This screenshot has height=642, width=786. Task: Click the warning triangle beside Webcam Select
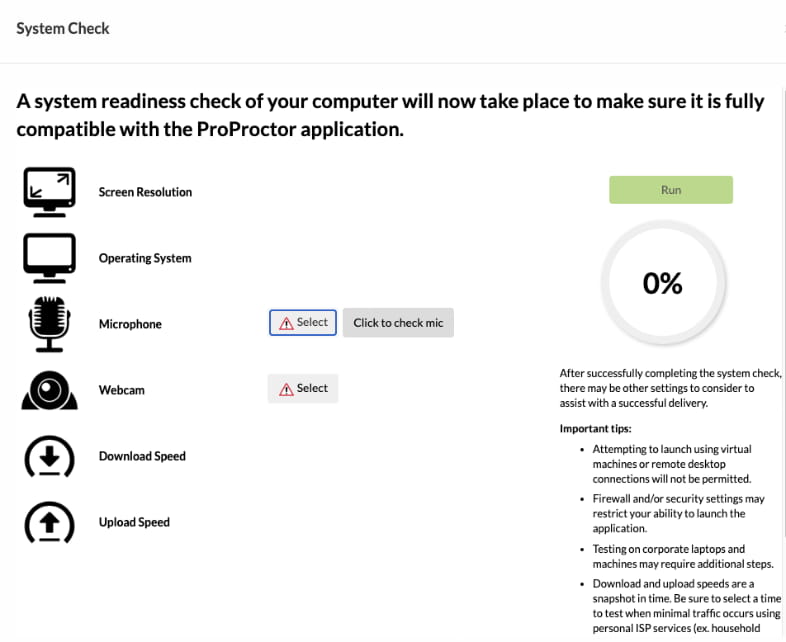click(x=286, y=389)
